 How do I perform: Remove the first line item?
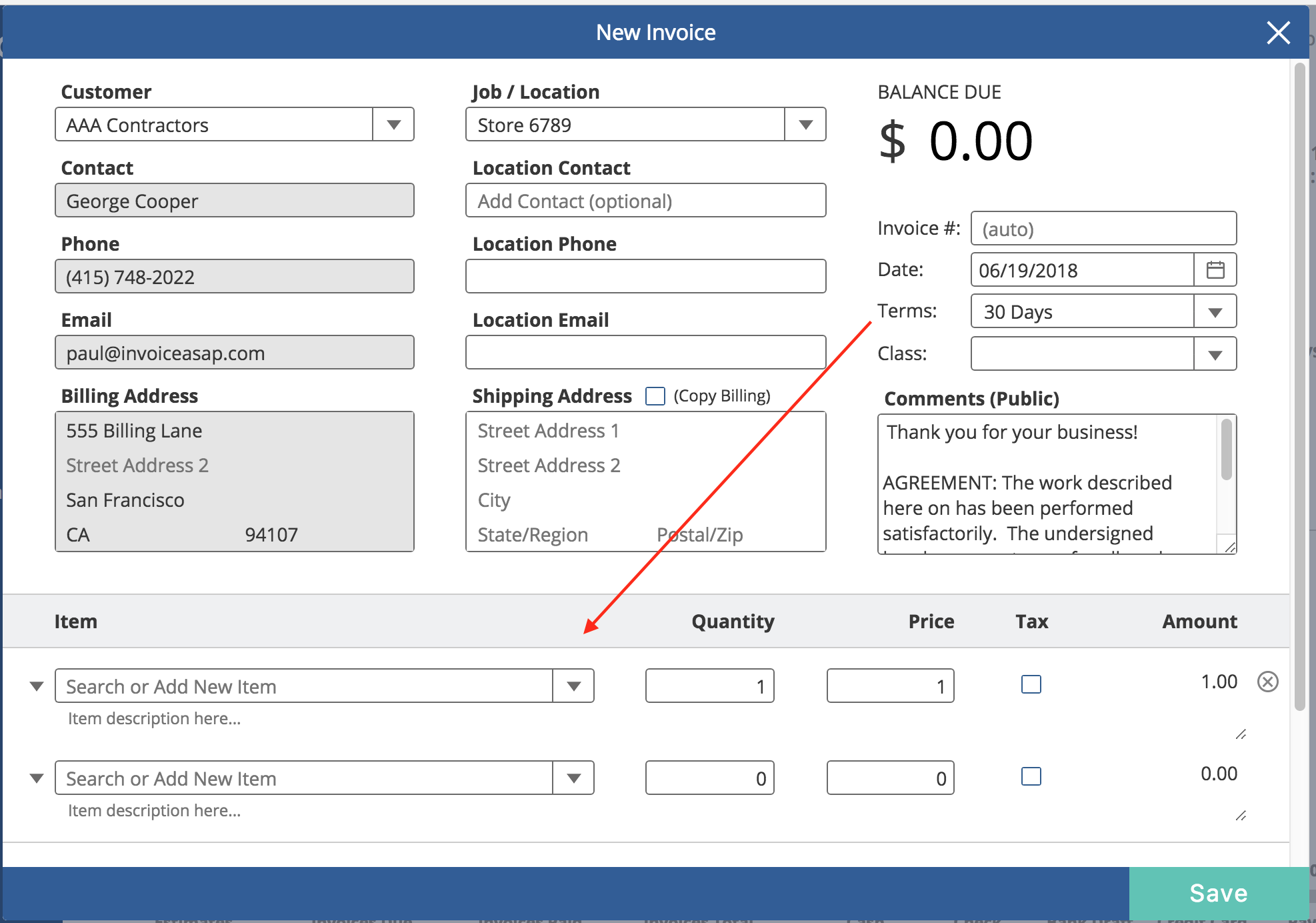pyautogui.click(x=1269, y=682)
